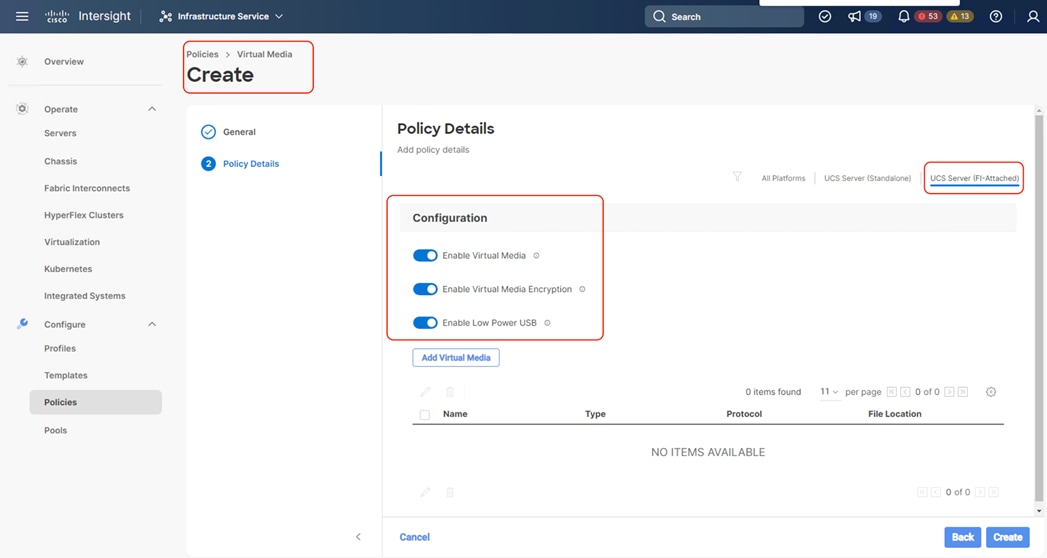Open Templates in sidebar
The image size is (1047, 558).
click(x=66, y=375)
